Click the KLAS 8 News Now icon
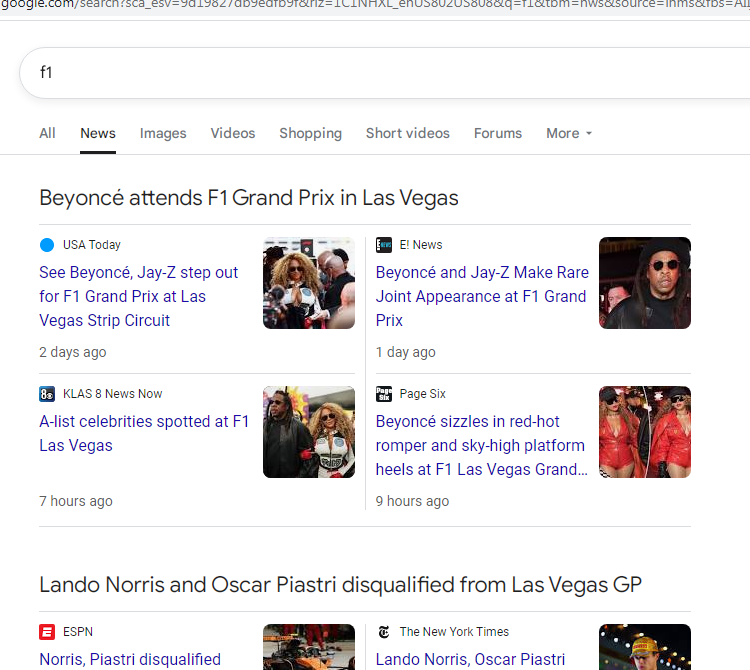 [x=47, y=394]
